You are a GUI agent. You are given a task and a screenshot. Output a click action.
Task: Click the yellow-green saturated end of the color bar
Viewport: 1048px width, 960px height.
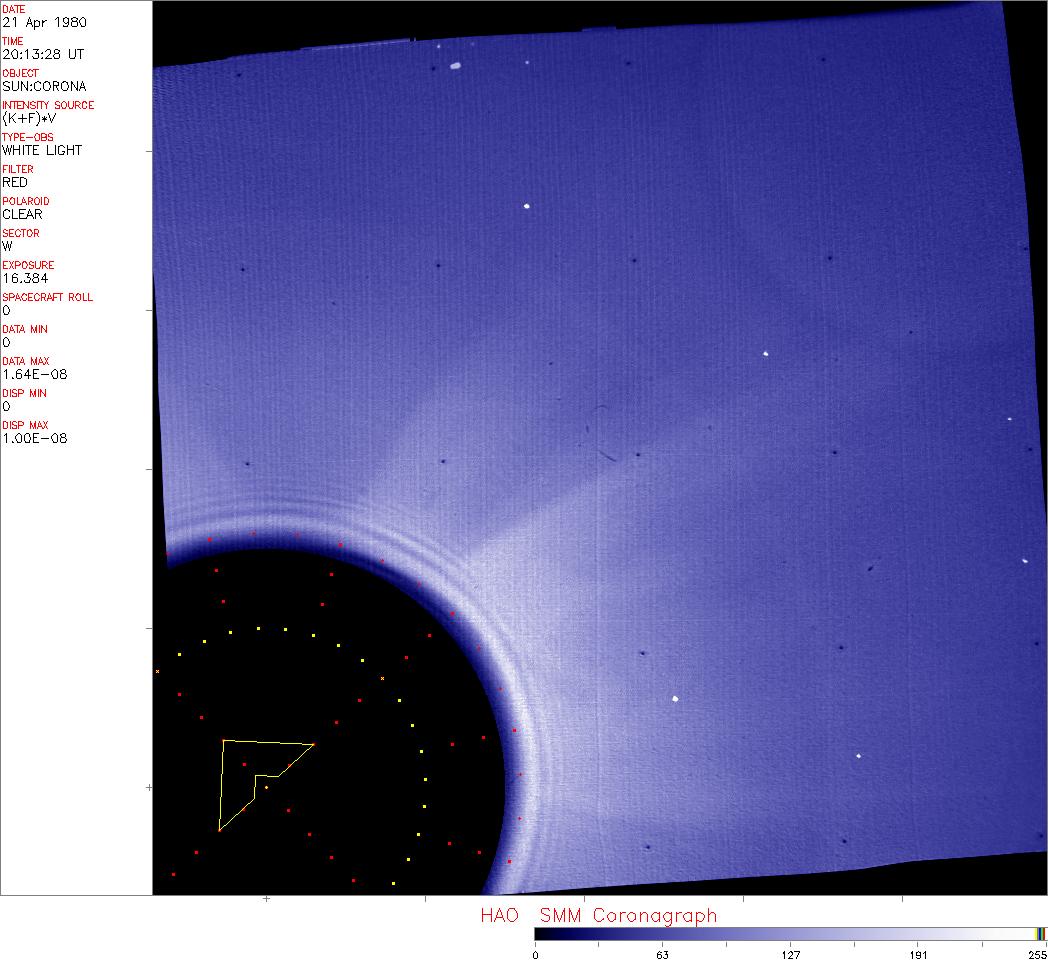point(1040,933)
